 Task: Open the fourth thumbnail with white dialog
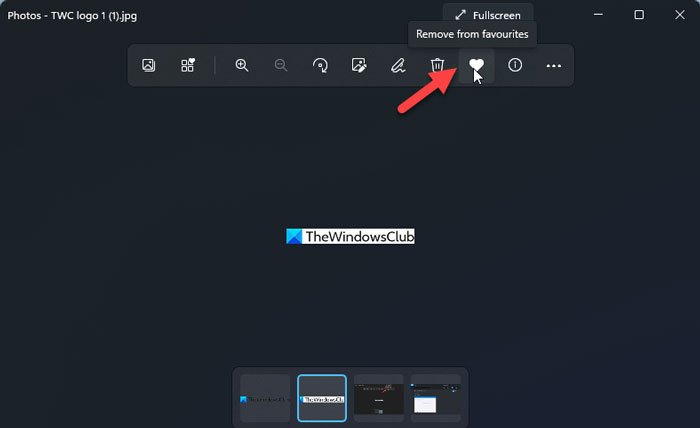[x=435, y=398]
